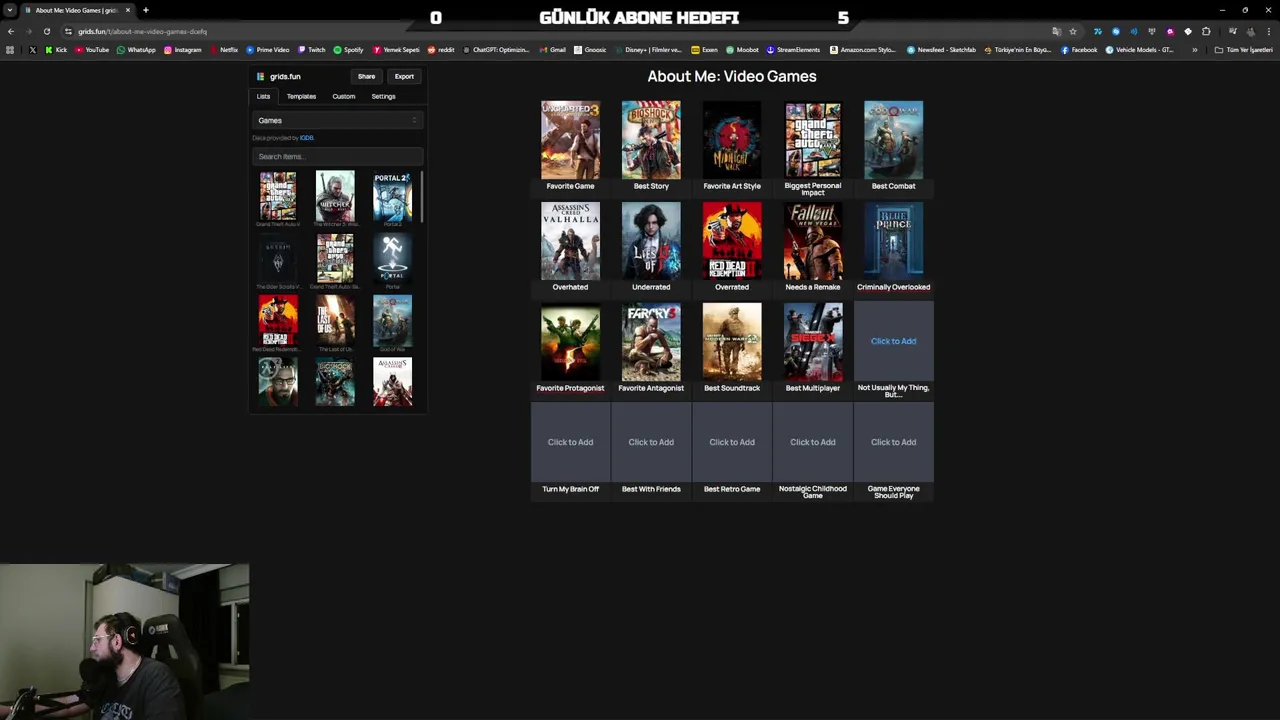1280x720 pixels.
Task: Click the BioShock Infinite Best Story cell
Action: click(651, 140)
